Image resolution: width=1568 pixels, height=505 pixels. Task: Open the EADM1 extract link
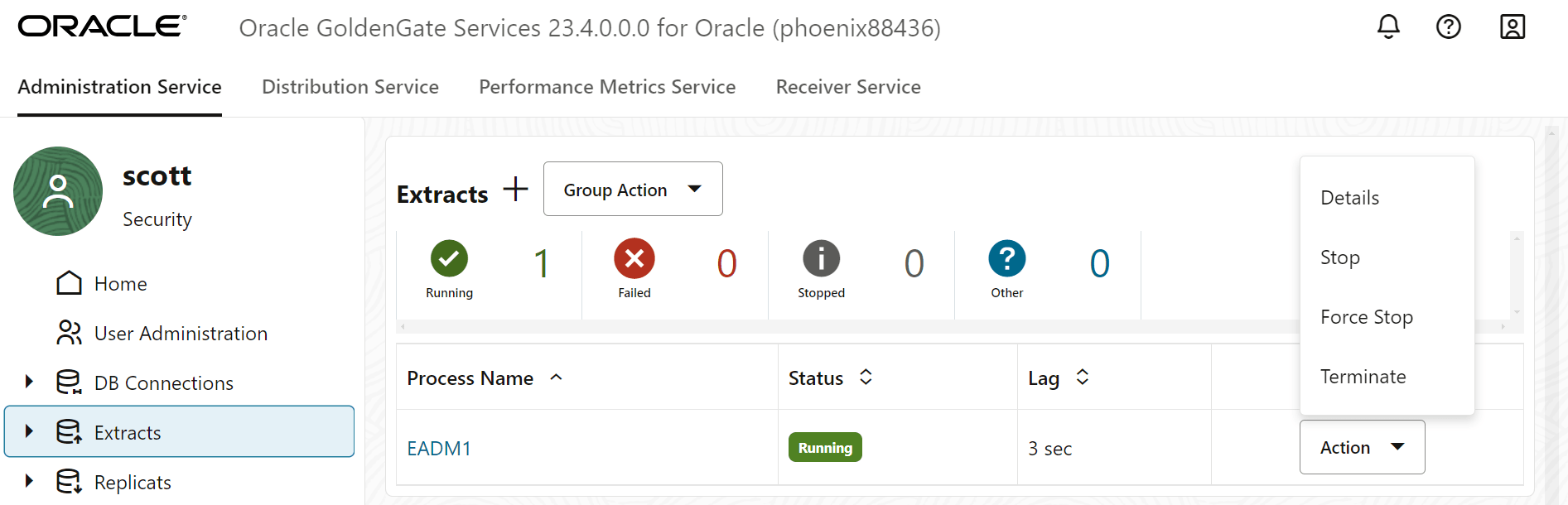click(439, 449)
